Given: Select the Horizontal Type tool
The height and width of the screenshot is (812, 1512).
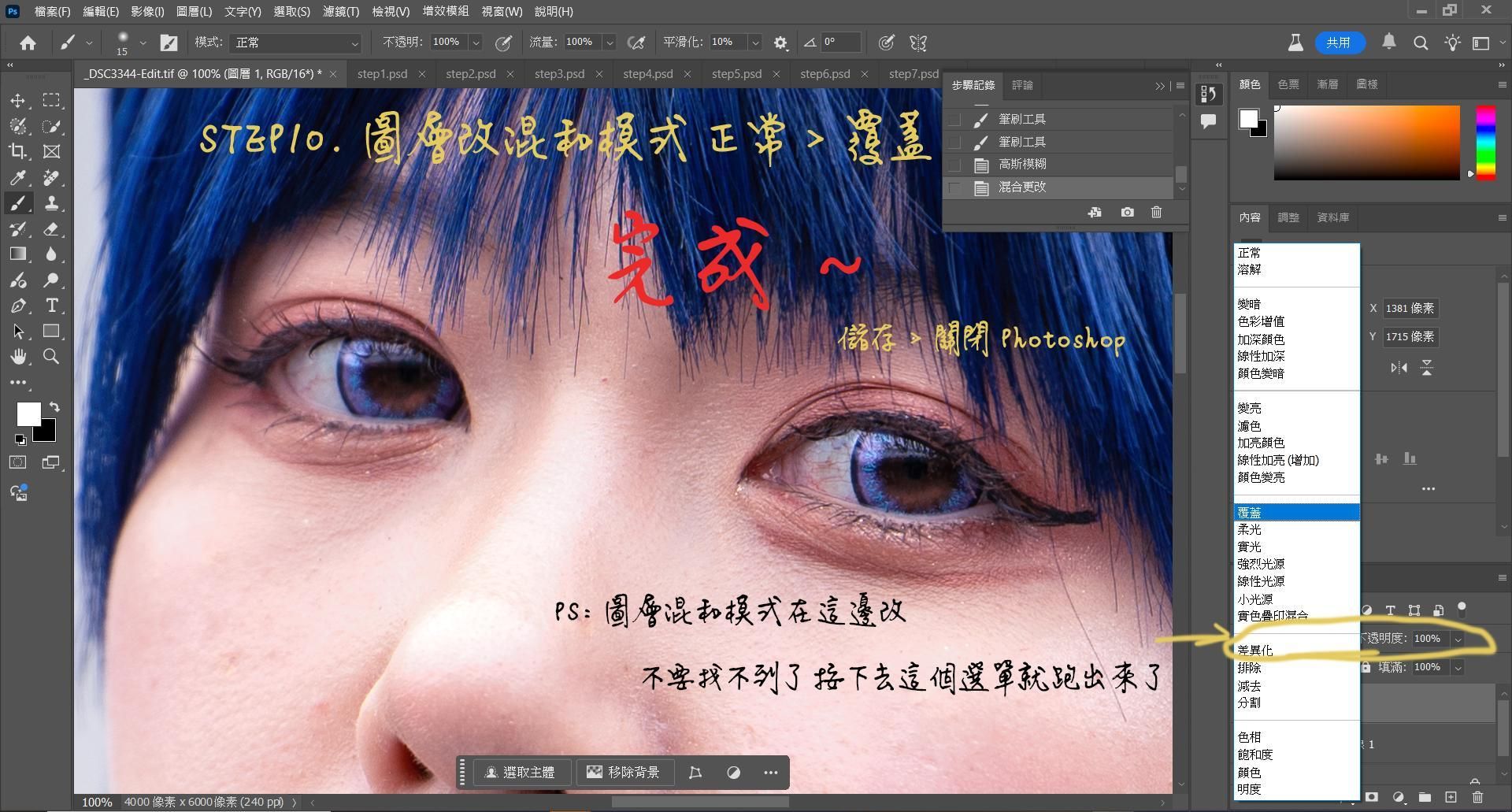Looking at the screenshot, I should point(51,306).
